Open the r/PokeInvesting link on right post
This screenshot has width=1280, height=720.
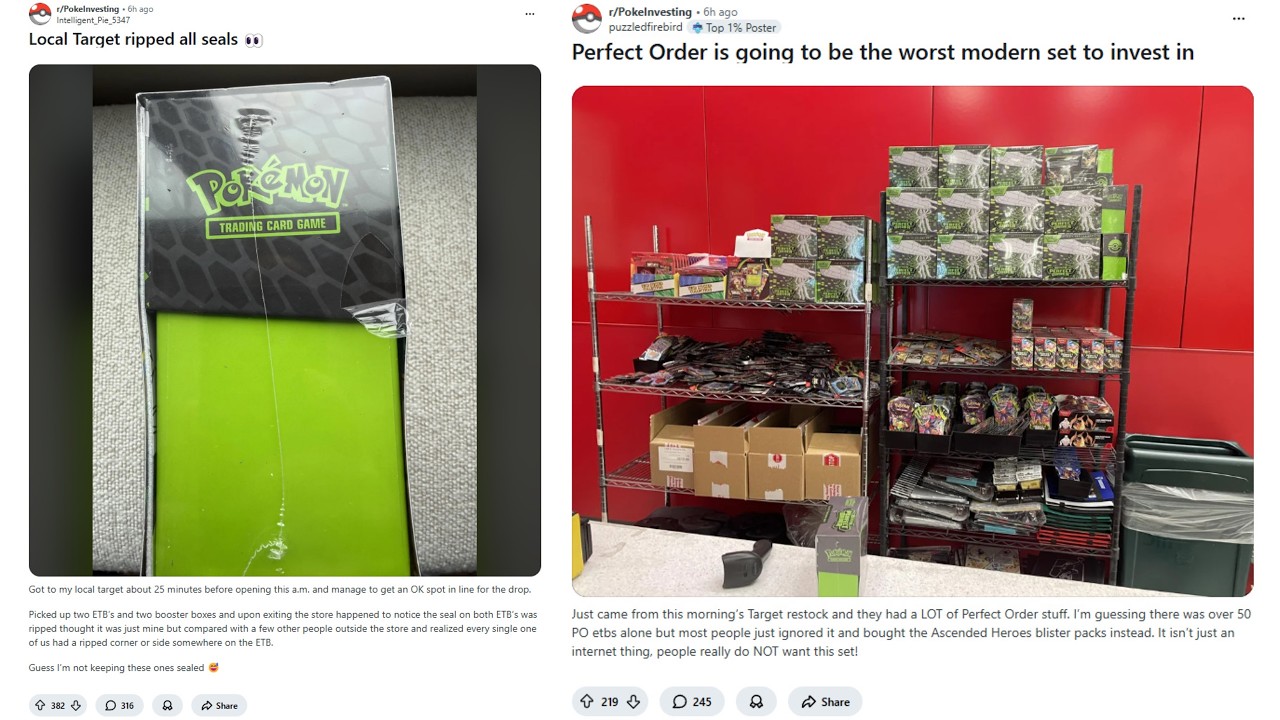coord(650,12)
